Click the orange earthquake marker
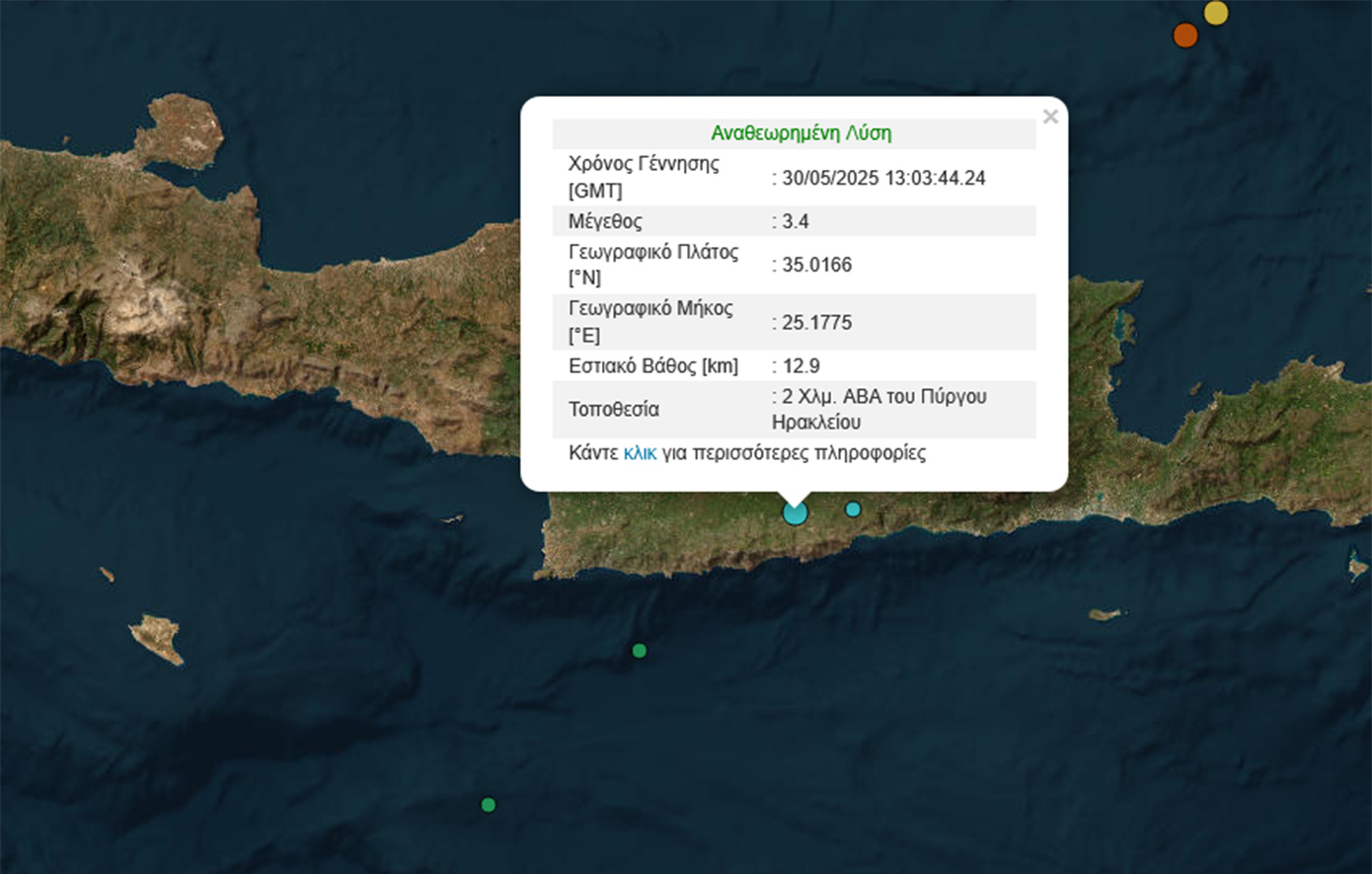 [1184, 36]
